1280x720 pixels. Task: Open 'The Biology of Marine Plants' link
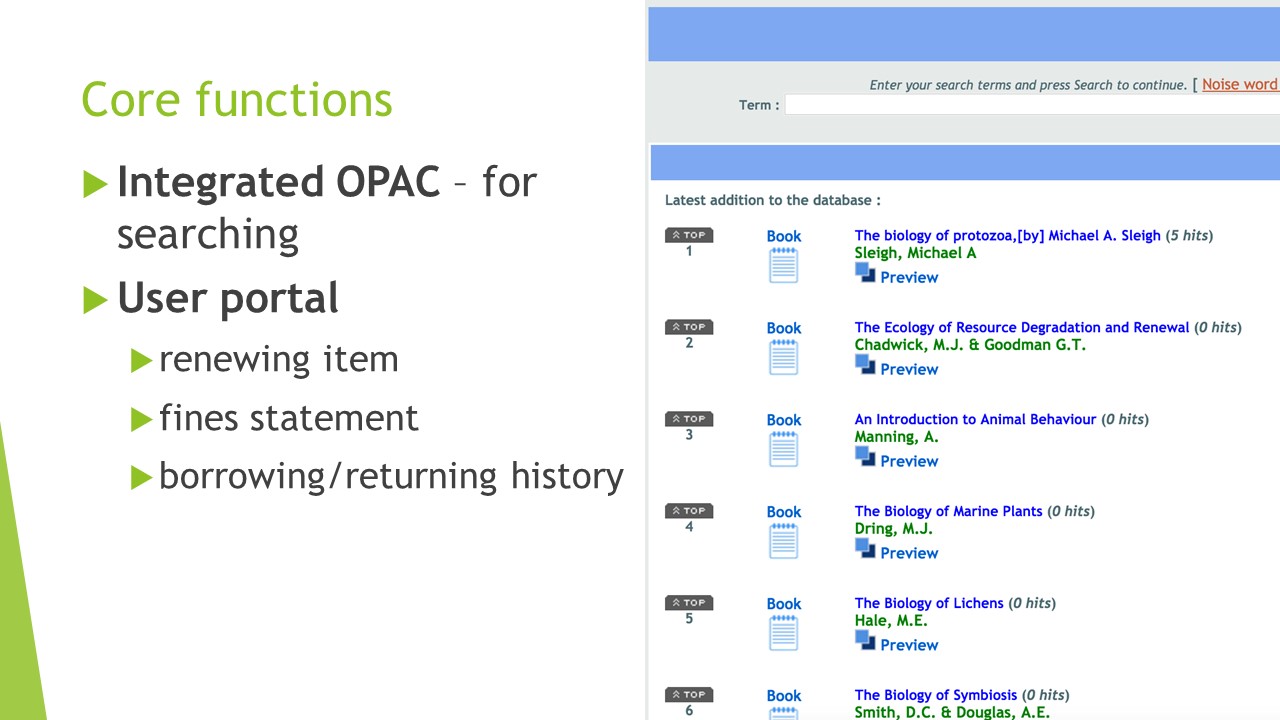pos(948,512)
